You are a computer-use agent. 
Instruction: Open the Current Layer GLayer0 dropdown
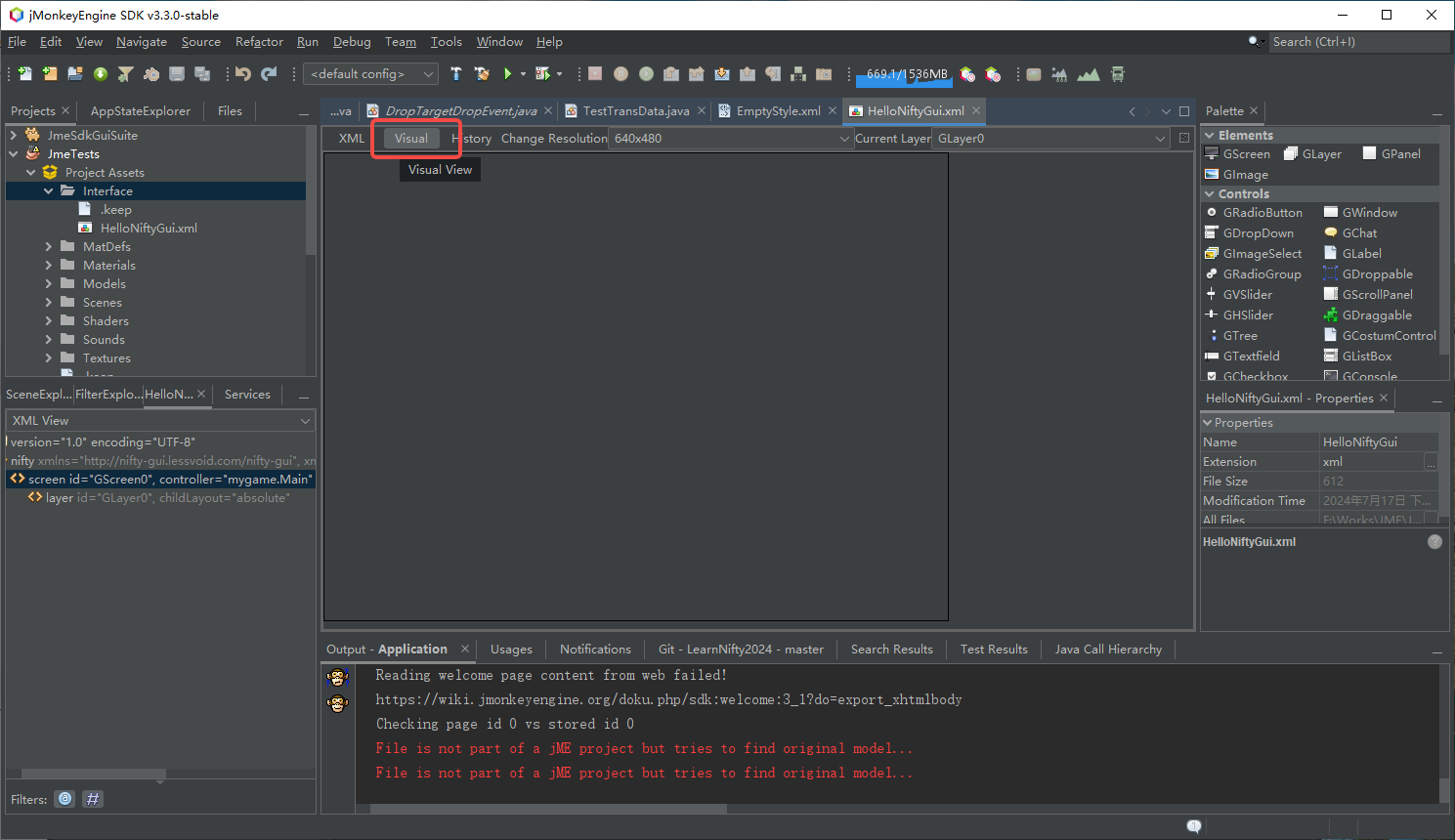click(x=1049, y=139)
